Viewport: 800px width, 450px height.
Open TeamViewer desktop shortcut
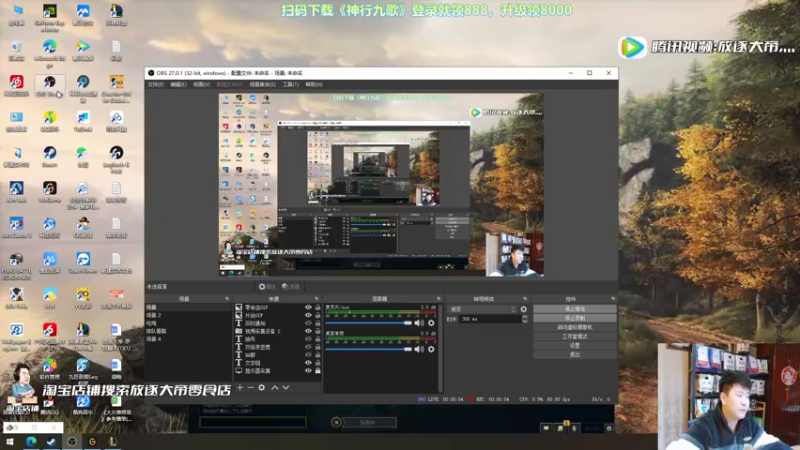[83, 263]
